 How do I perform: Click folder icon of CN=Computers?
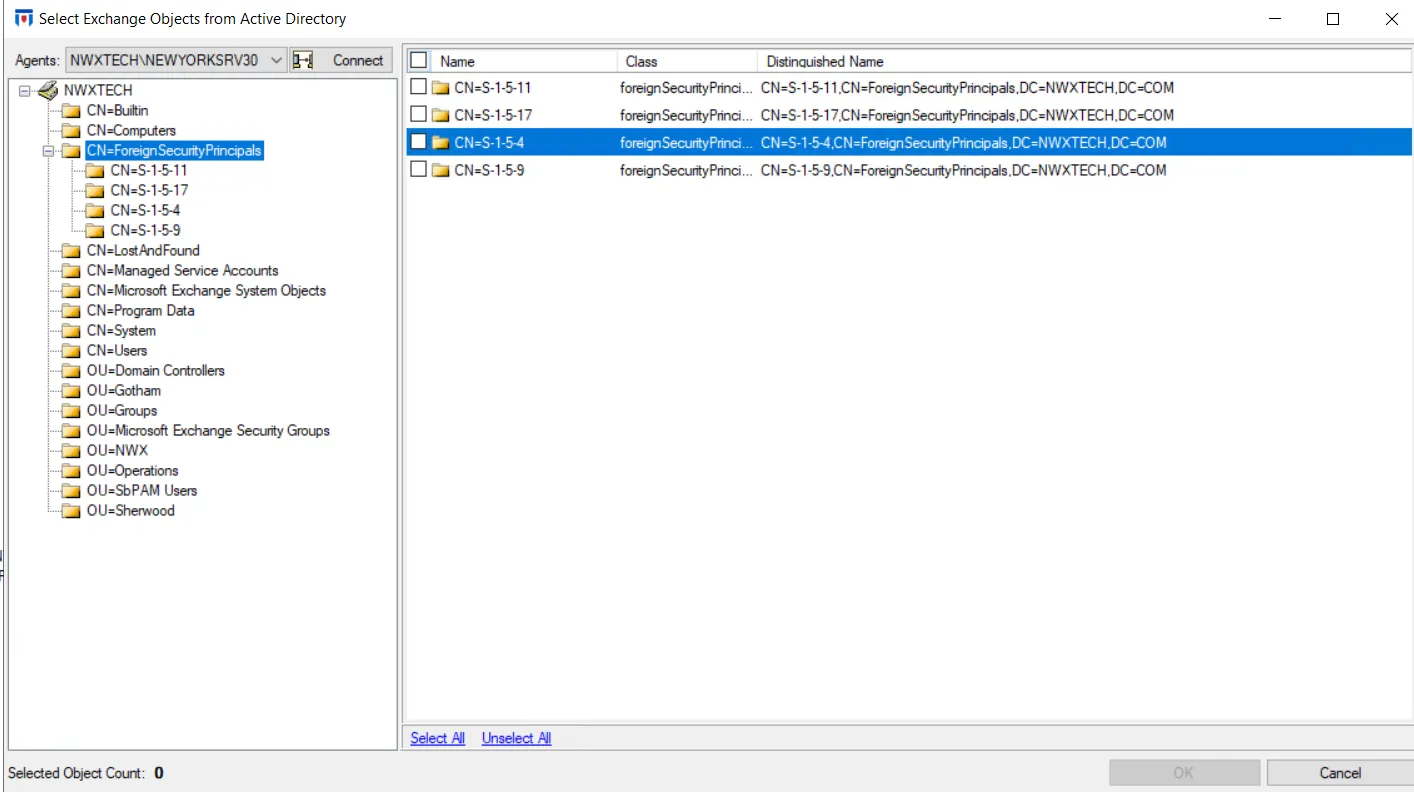click(x=70, y=131)
